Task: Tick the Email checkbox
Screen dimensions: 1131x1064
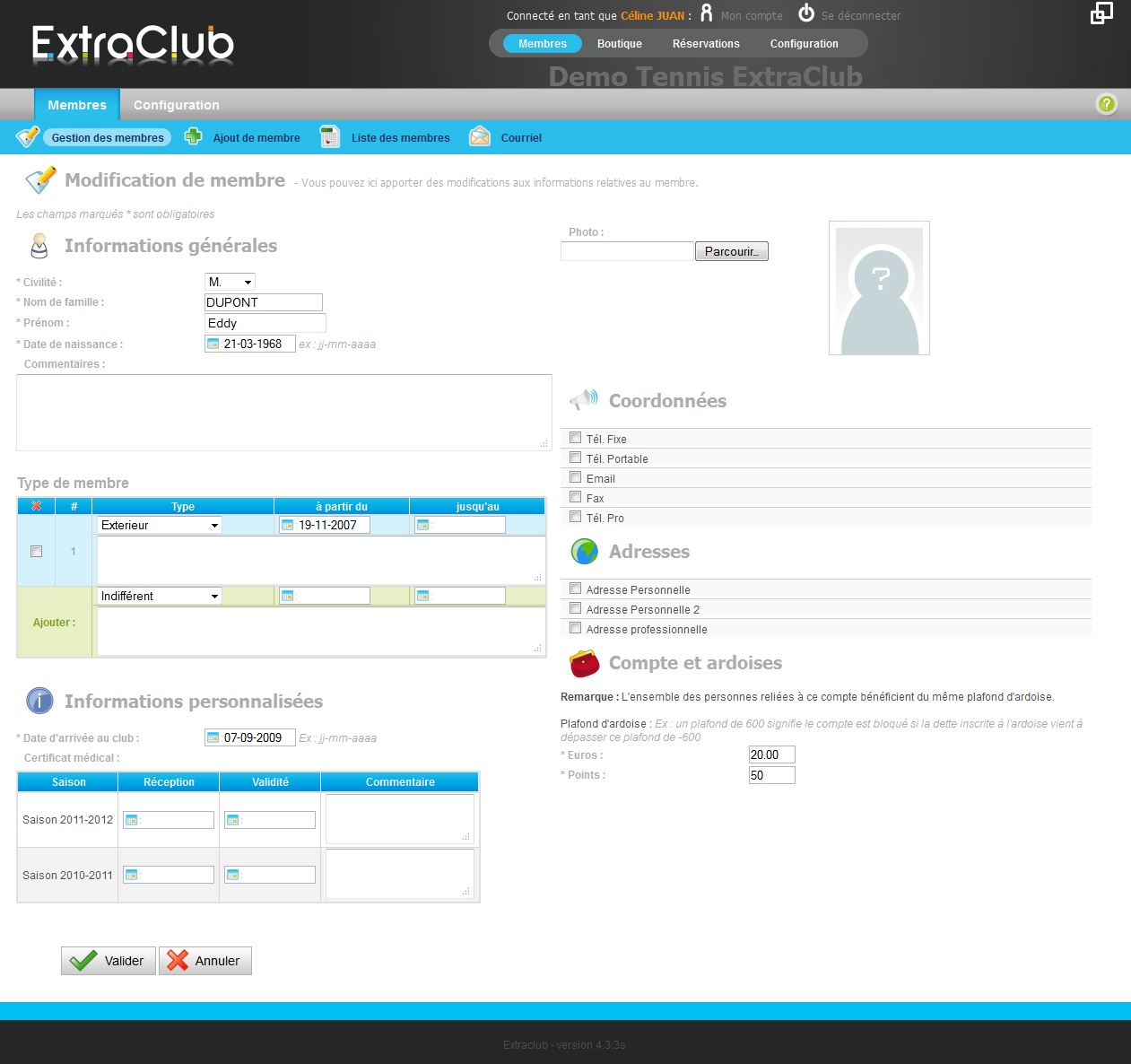Action: pyautogui.click(x=576, y=477)
